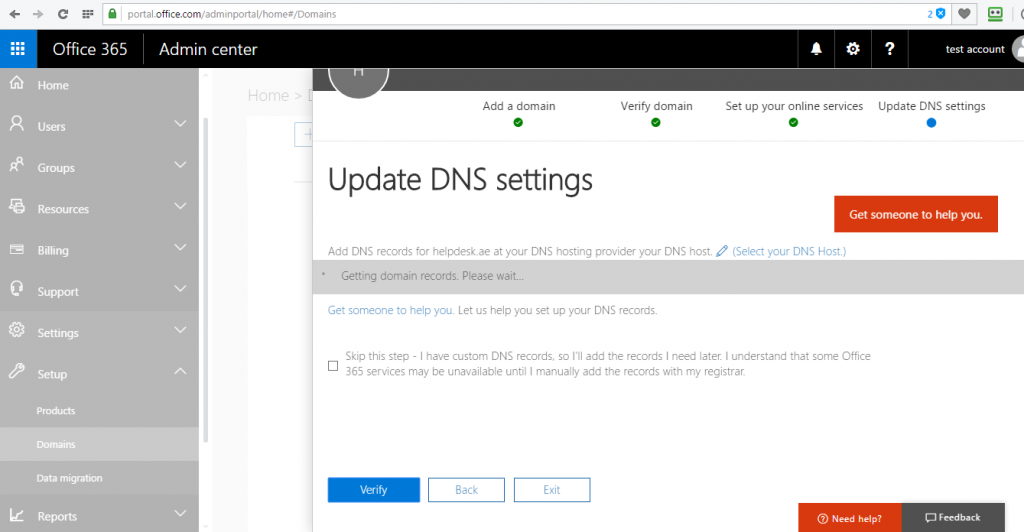Expand the Billing menu chevron
1024x532 pixels.
pos(180,247)
